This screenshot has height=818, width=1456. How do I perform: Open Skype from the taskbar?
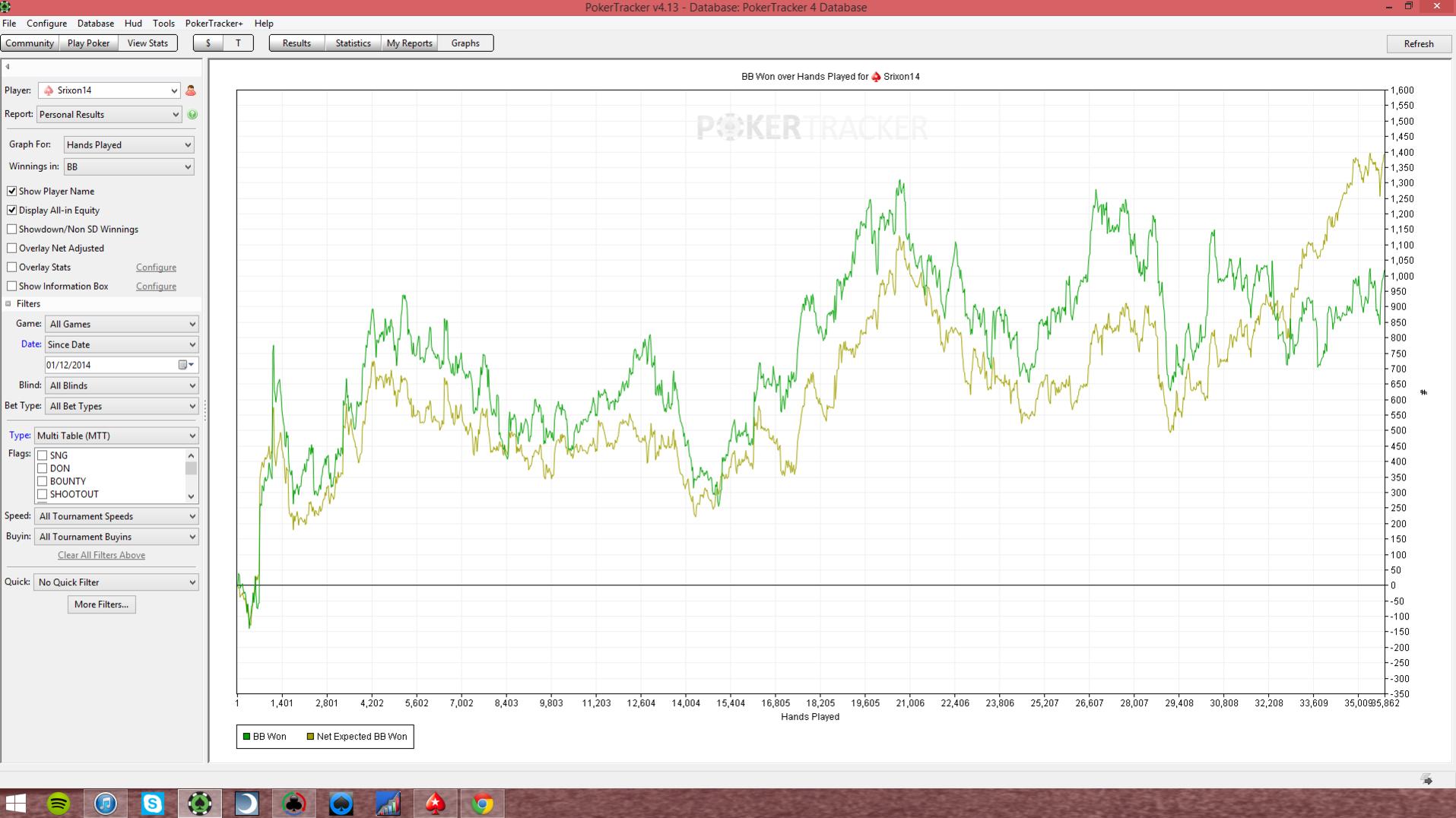pyautogui.click(x=153, y=804)
